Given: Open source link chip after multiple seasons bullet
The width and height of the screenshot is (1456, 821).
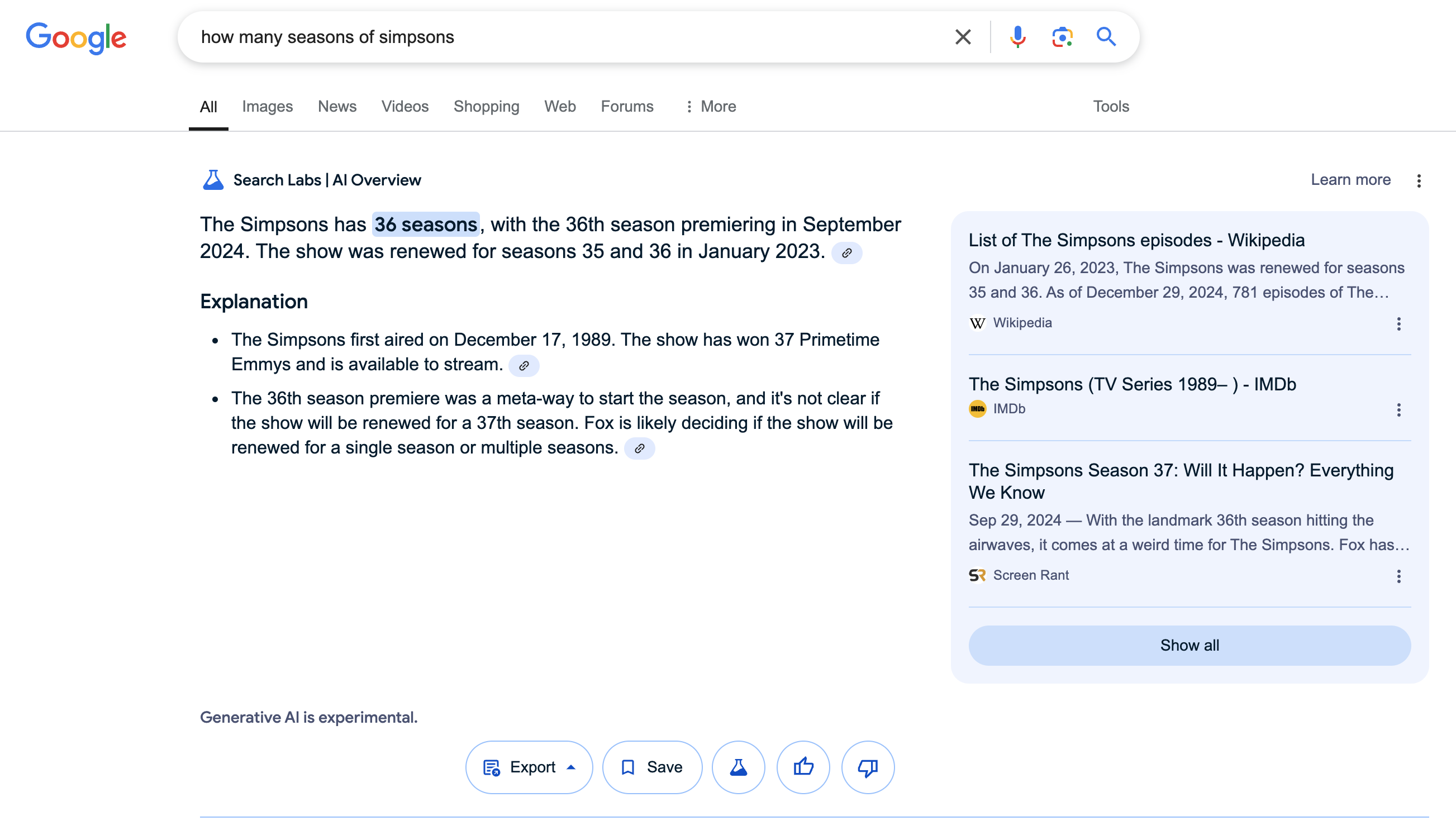Looking at the screenshot, I should (x=639, y=448).
